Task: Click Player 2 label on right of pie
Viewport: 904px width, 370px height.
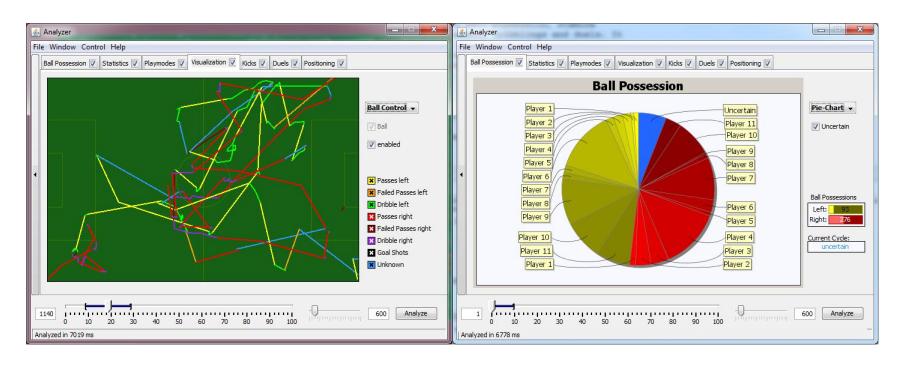Action: tap(736, 265)
